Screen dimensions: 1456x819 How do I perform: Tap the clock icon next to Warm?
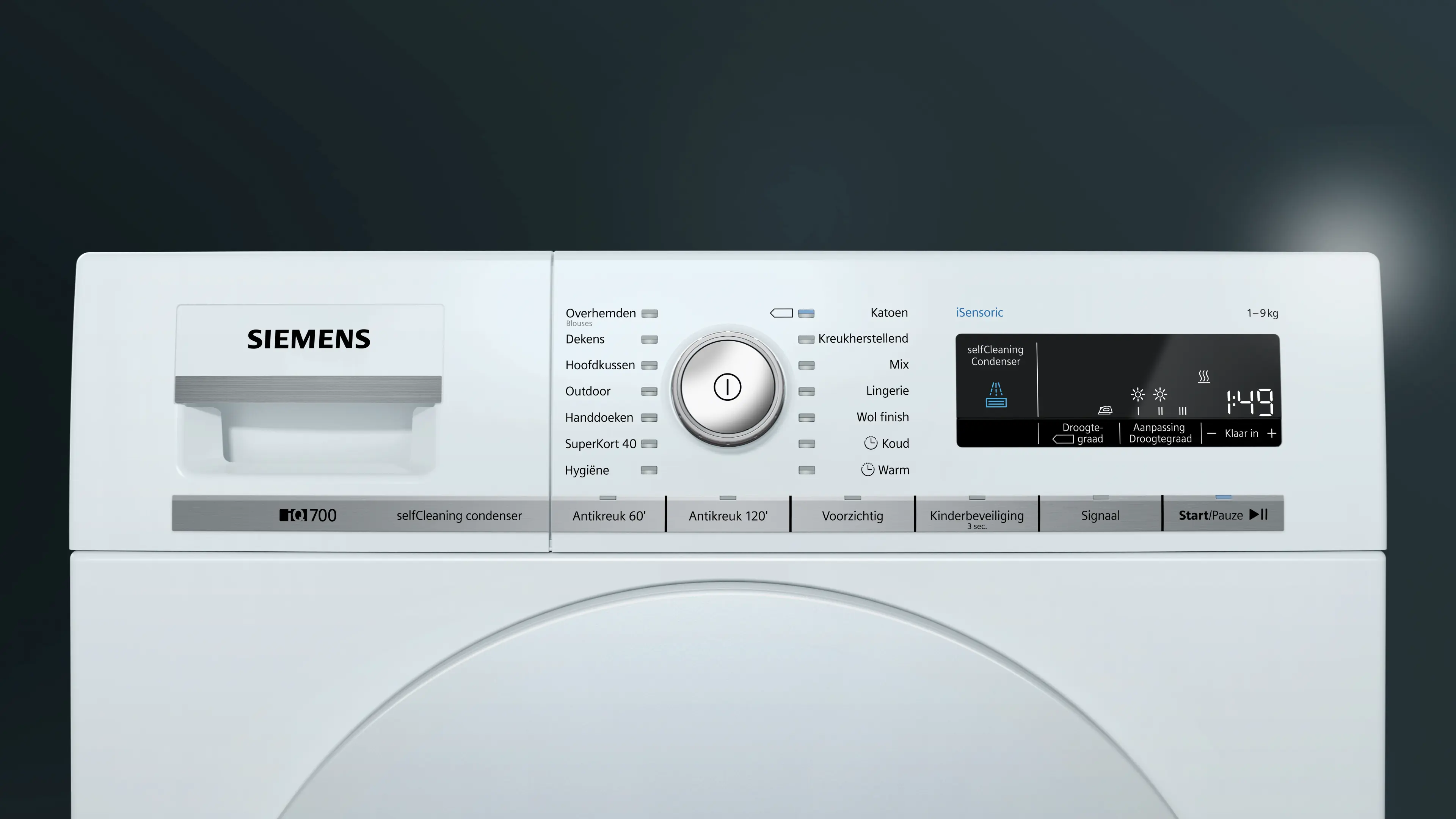click(868, 469)
